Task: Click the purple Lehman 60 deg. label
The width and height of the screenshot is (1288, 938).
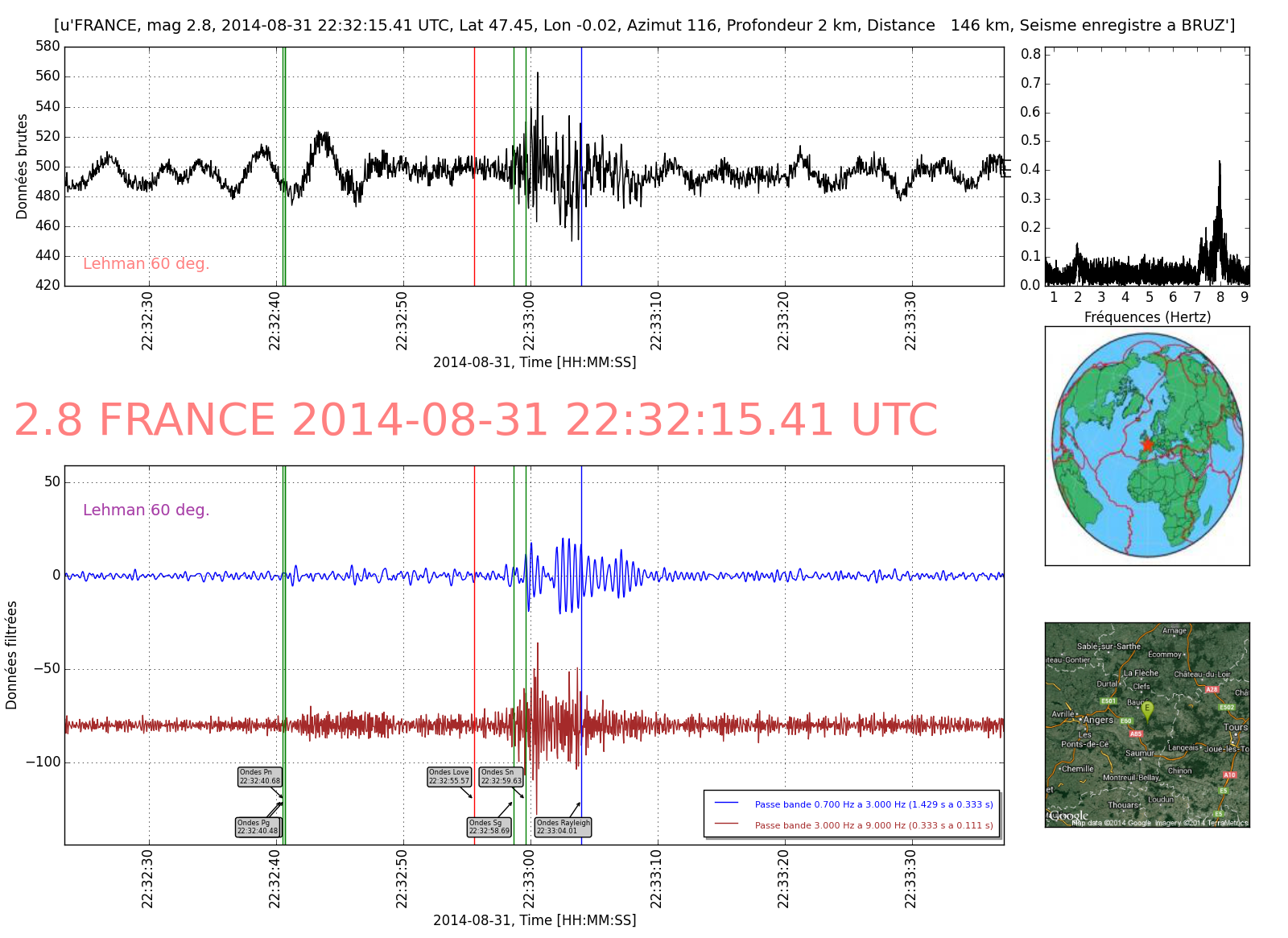Action: pyautogui.click(x=146, y=510)
